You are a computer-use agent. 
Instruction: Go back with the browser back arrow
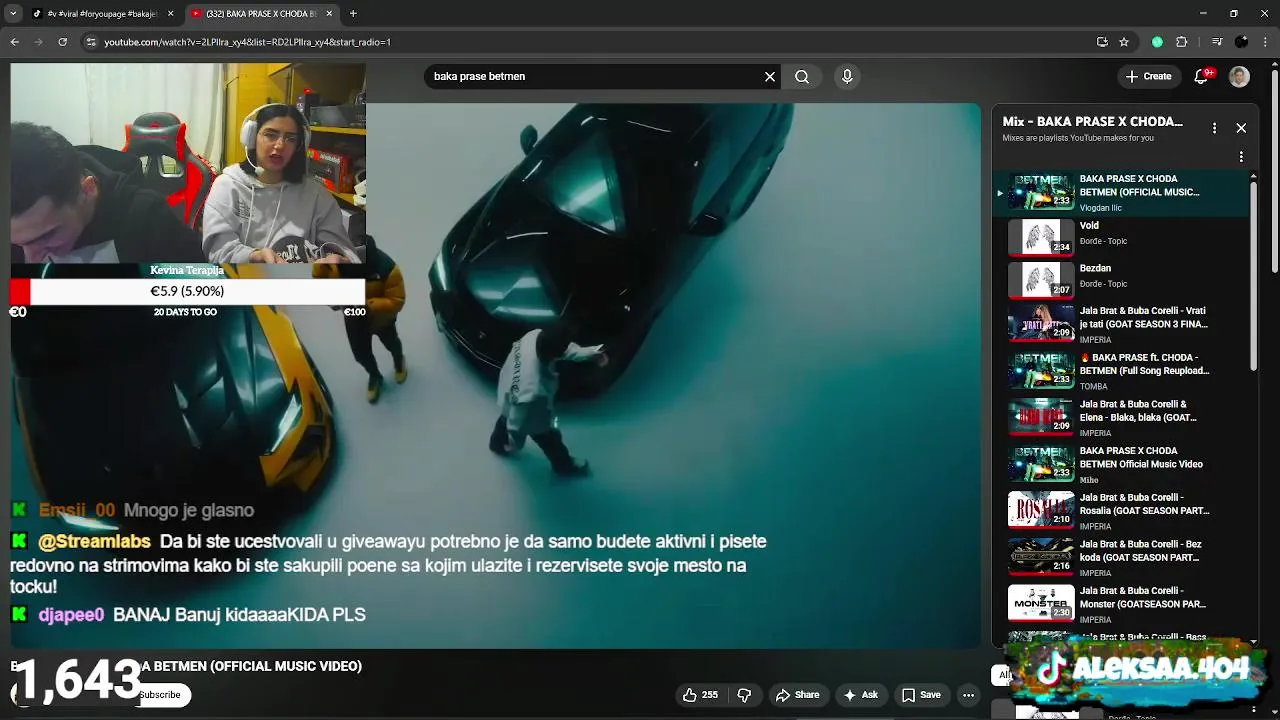point(14,42)
